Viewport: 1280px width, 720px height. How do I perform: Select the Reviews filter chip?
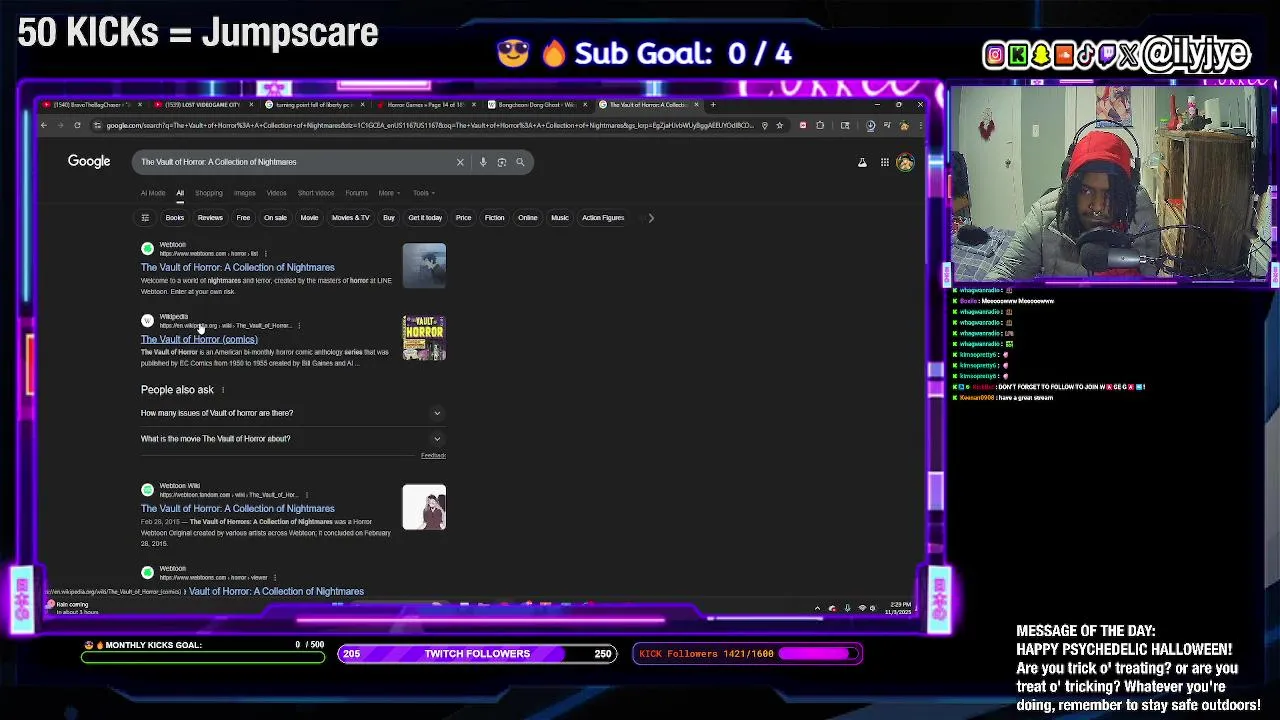[x=210, y=217]
